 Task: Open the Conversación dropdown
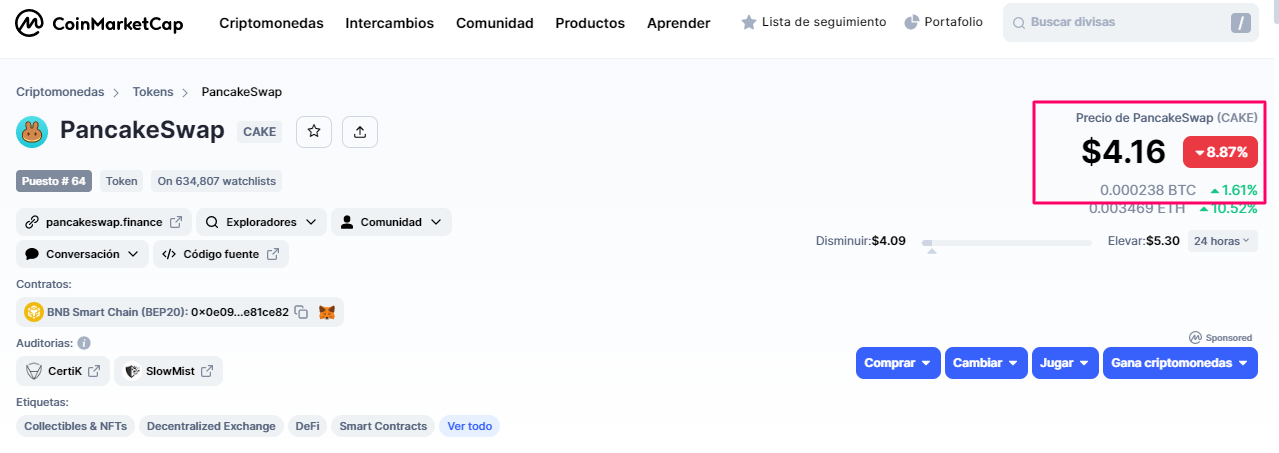coord(82,254)
